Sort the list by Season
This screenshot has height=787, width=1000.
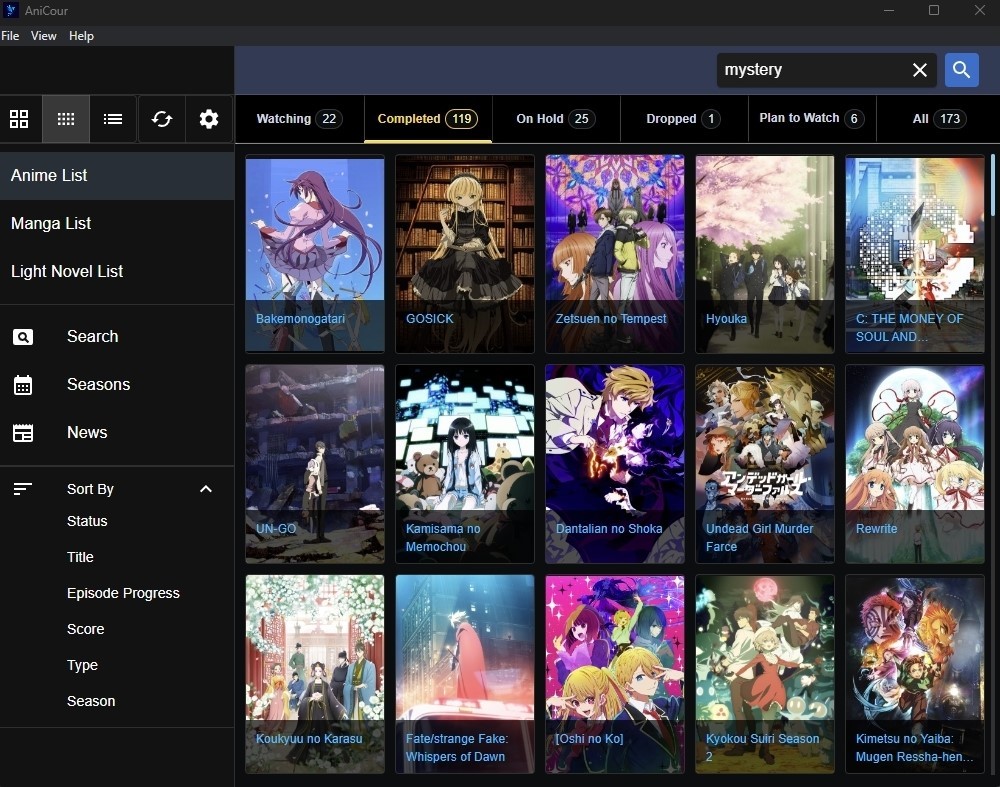click(91, 701)
